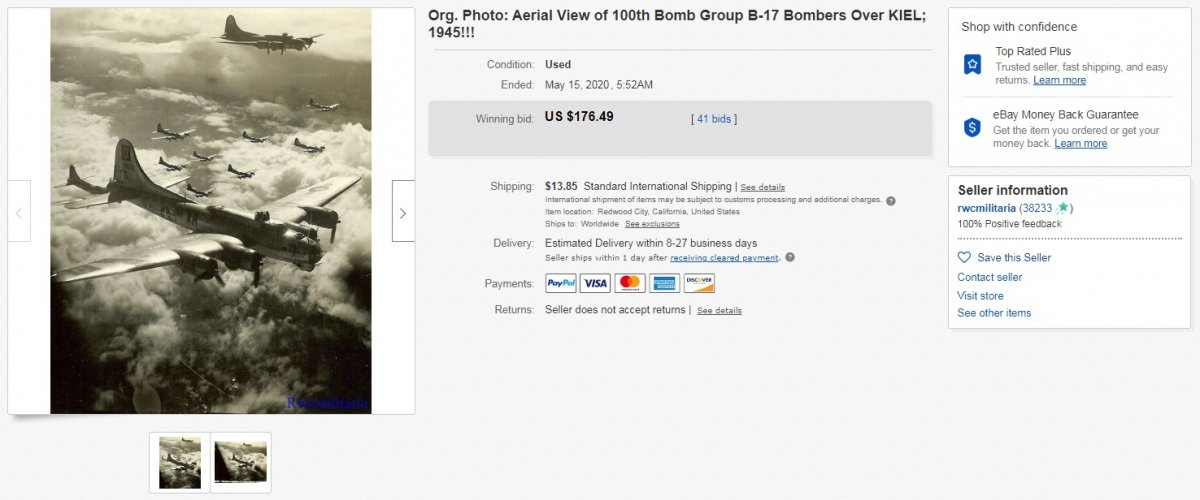Click the American Express icon

click(x=664, y=283)
